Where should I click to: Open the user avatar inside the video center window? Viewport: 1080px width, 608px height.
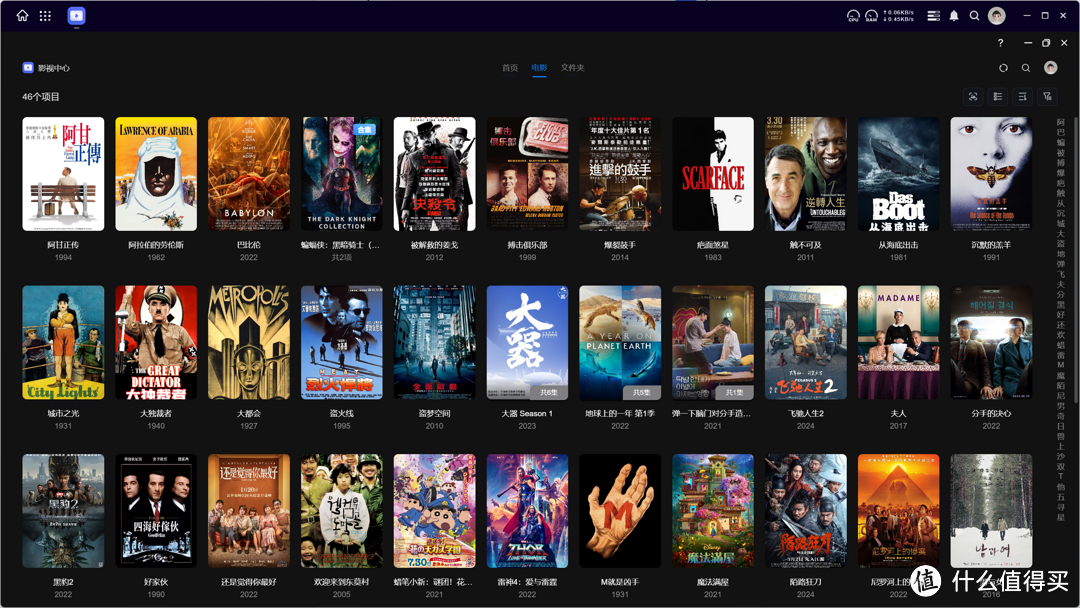[1050, 67]
